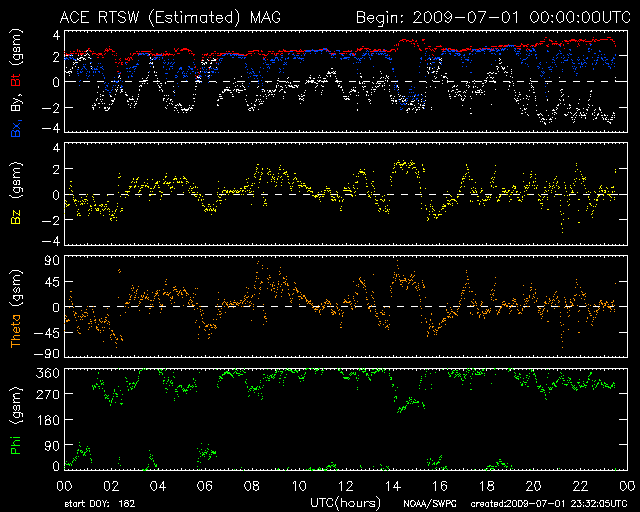Click the '02' hour tick label

click(x=111, y=486)
